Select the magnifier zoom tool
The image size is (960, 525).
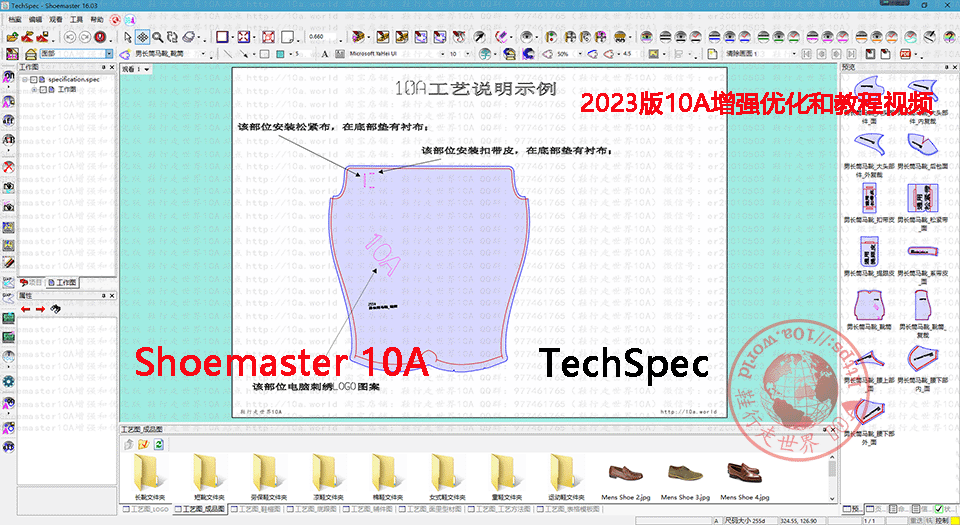tap(157, 37)
